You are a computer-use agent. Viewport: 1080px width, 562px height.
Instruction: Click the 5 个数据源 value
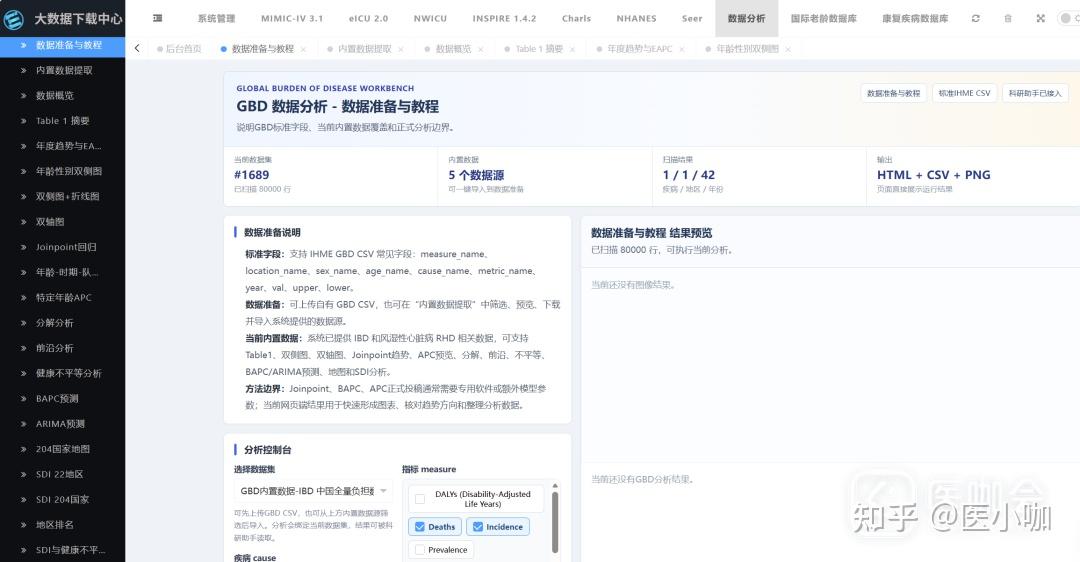[476, 175]
